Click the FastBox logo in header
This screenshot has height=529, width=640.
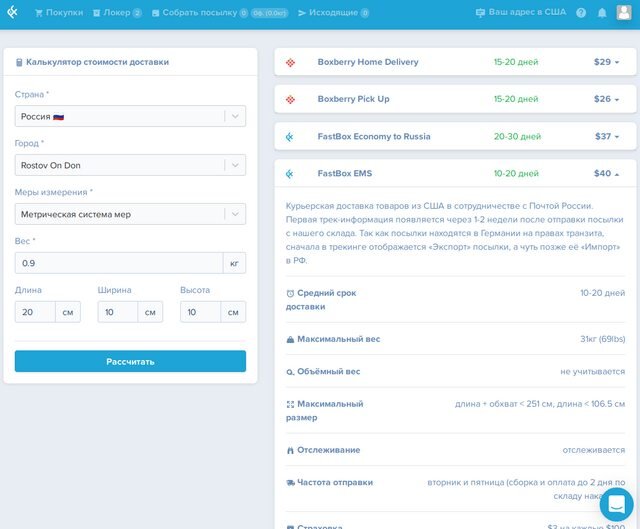point(12,12)
